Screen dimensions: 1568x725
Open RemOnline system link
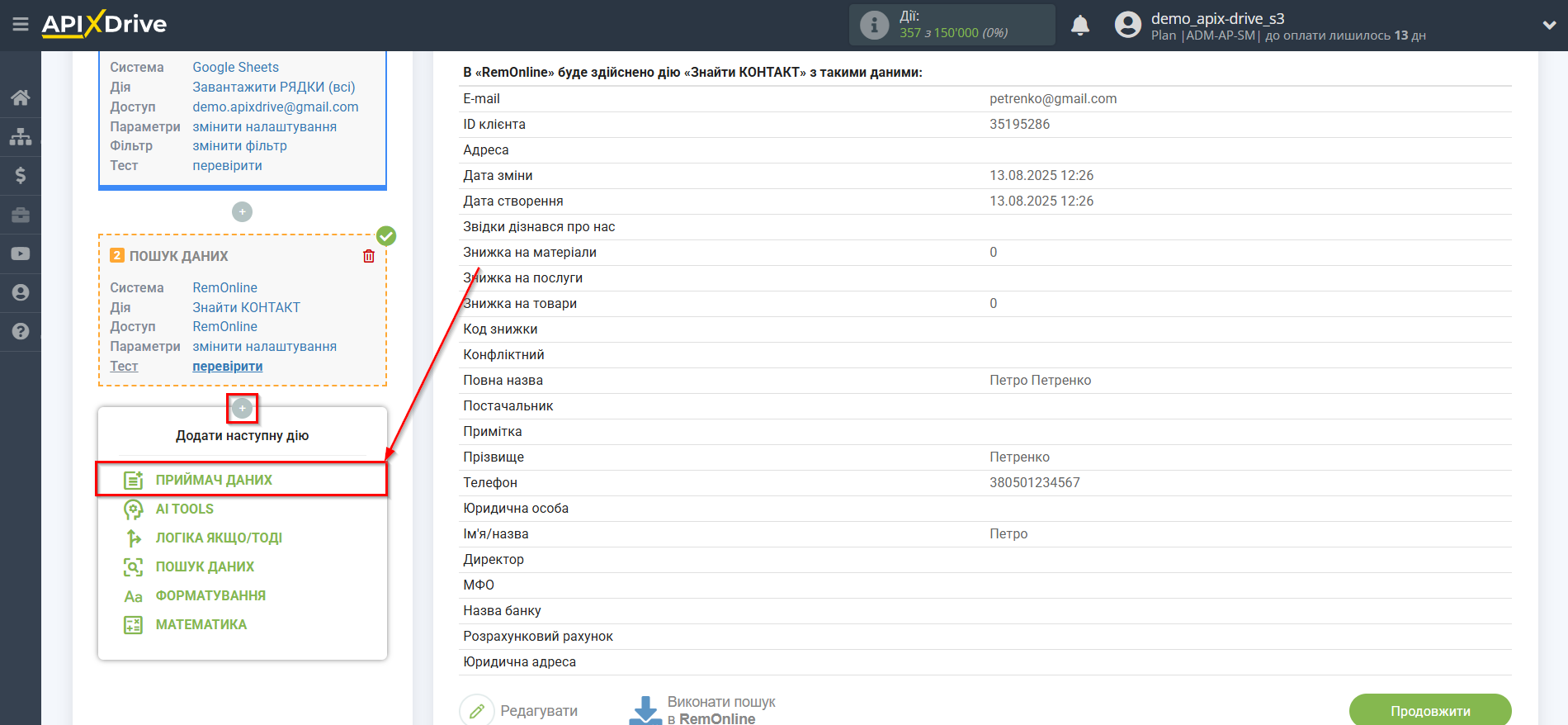tap(224, 288)
